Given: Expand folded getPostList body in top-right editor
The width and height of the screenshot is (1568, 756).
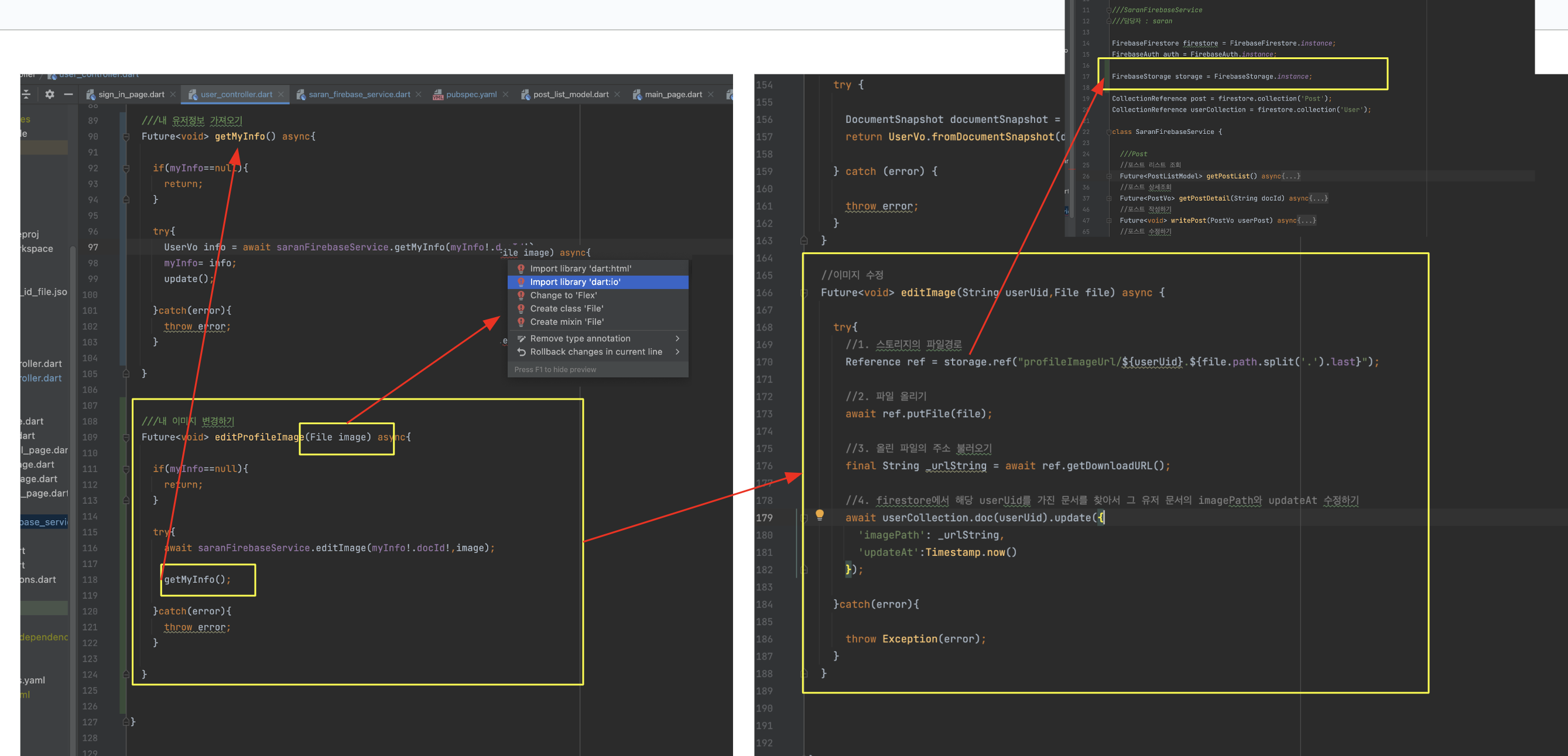Looking at the screenshot, I should (1290, 176).
